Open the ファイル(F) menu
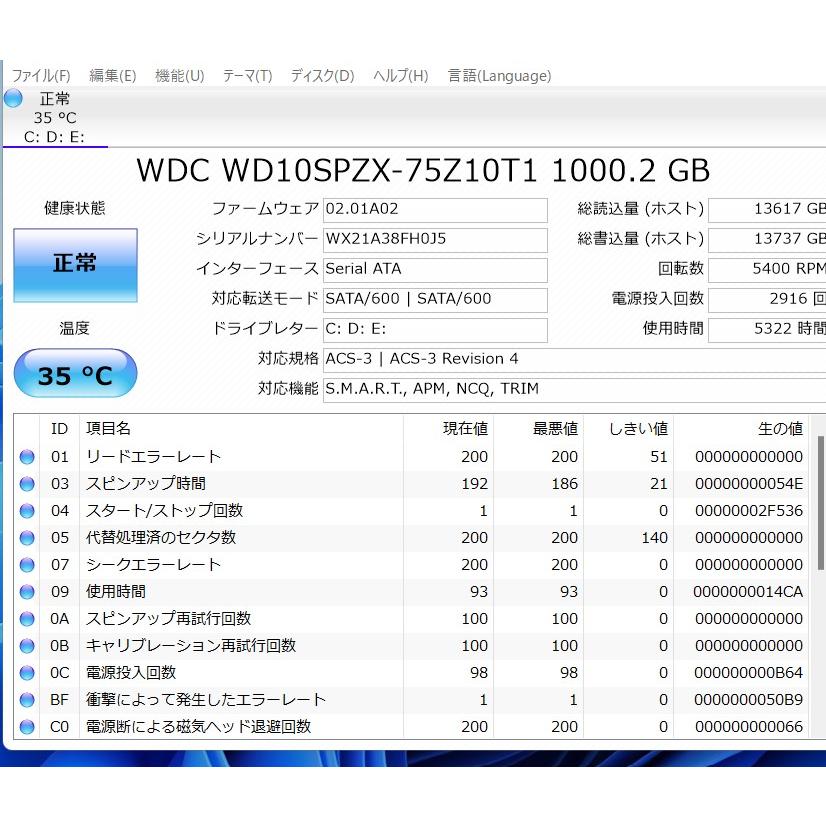Viewport: 826px width, 826px height. point(40,75)
